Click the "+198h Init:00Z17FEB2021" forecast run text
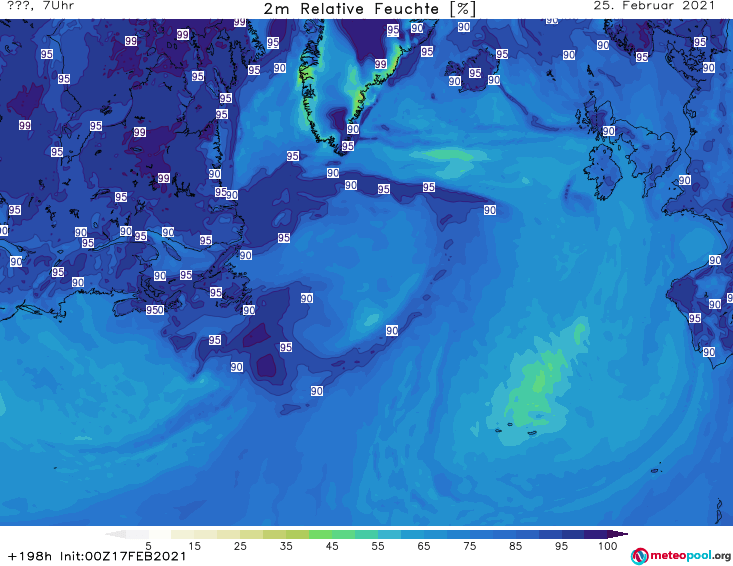This screenshot has width=733, height=566. click(97, 556)
